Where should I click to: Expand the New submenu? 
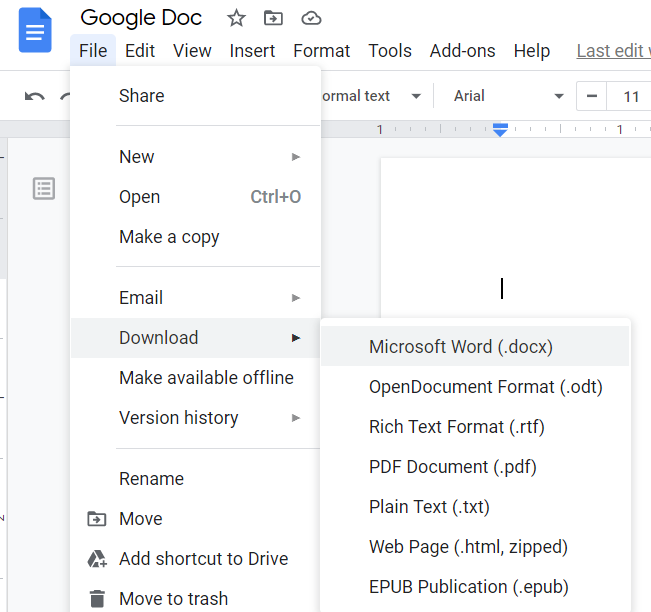pyautogui.click(x=196, y=157)
